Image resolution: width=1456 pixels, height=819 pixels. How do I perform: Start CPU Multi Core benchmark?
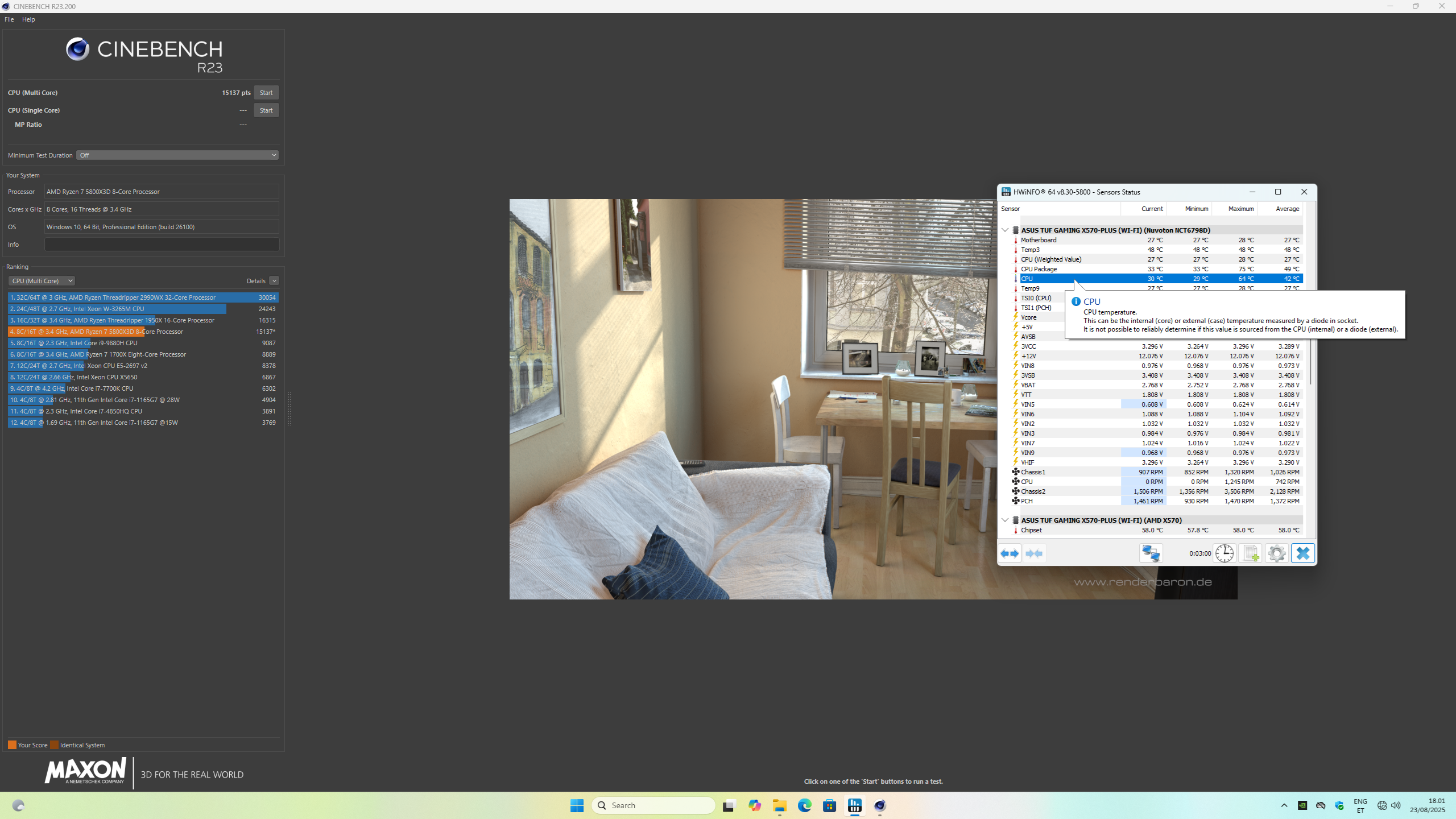[266, 93]
